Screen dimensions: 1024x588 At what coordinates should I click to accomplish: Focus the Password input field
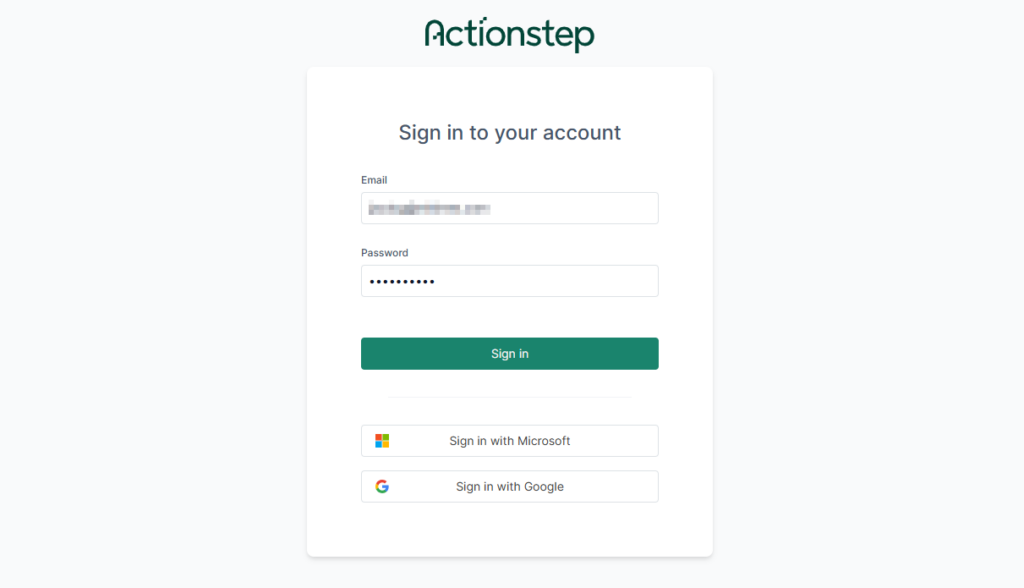[x=509, y=281]
